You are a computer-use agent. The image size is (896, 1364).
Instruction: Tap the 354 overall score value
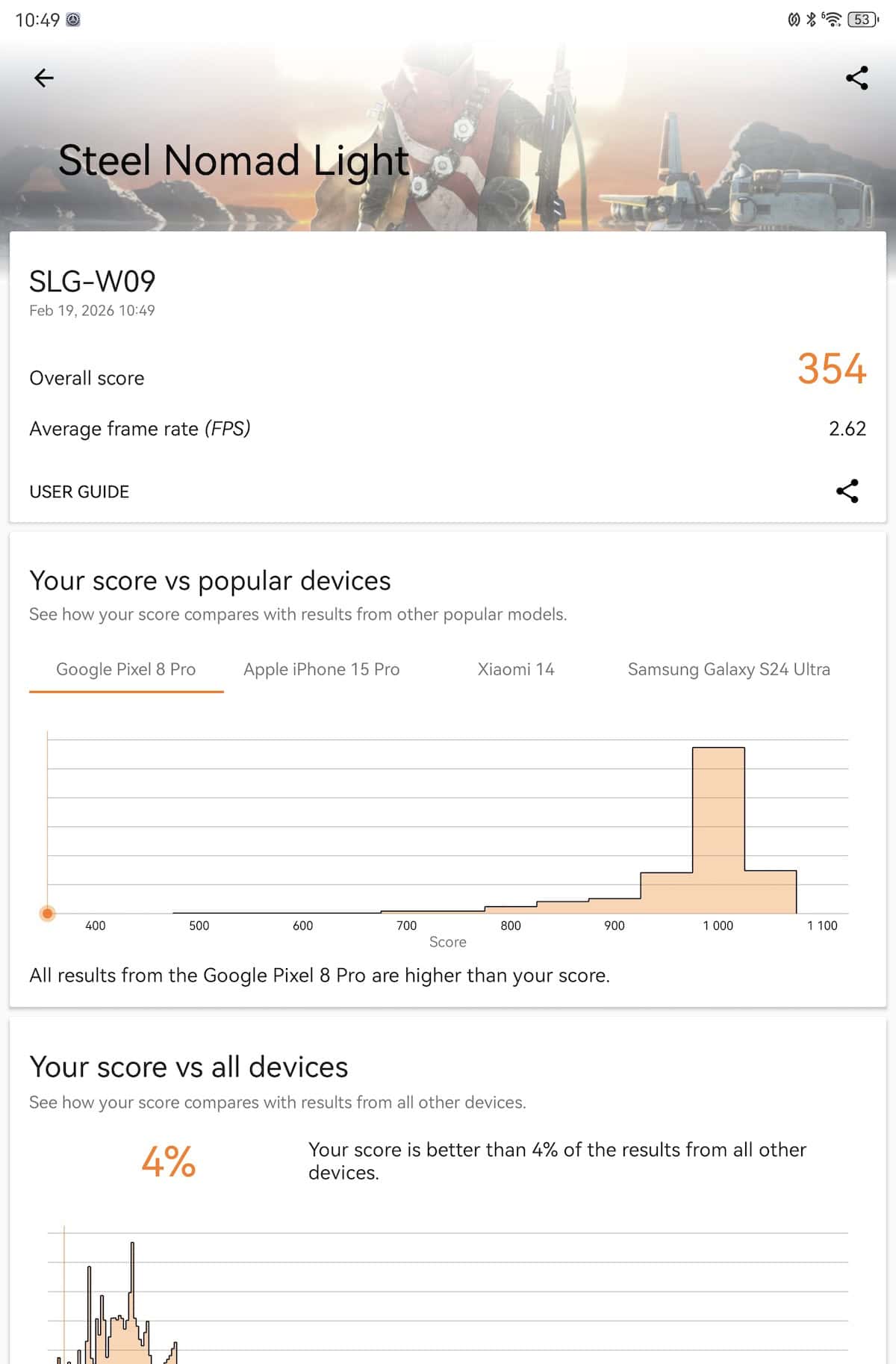pyautogui.click(x=831, y=369)
